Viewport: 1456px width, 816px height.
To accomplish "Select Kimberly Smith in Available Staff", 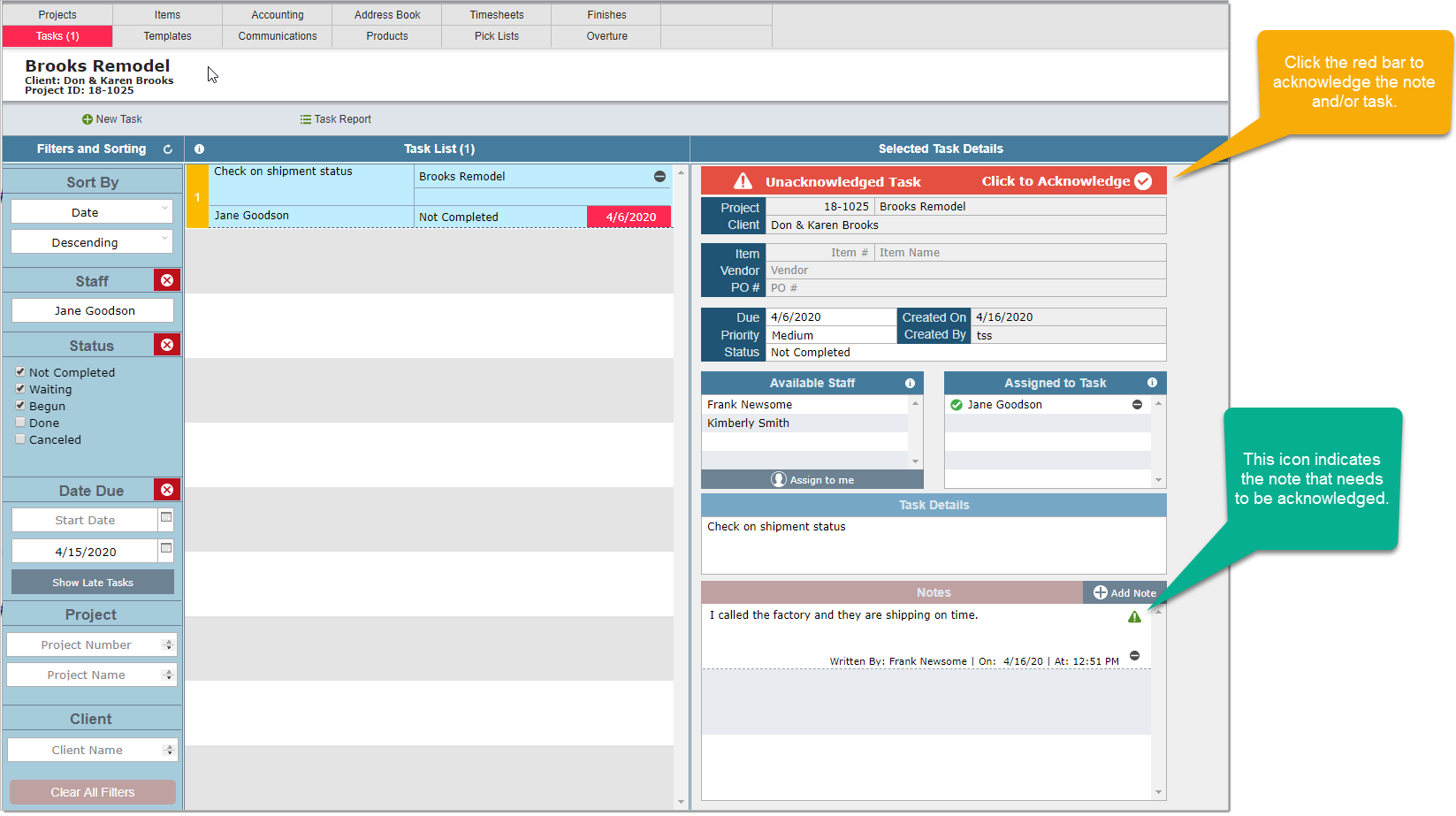I will point(804,423).
